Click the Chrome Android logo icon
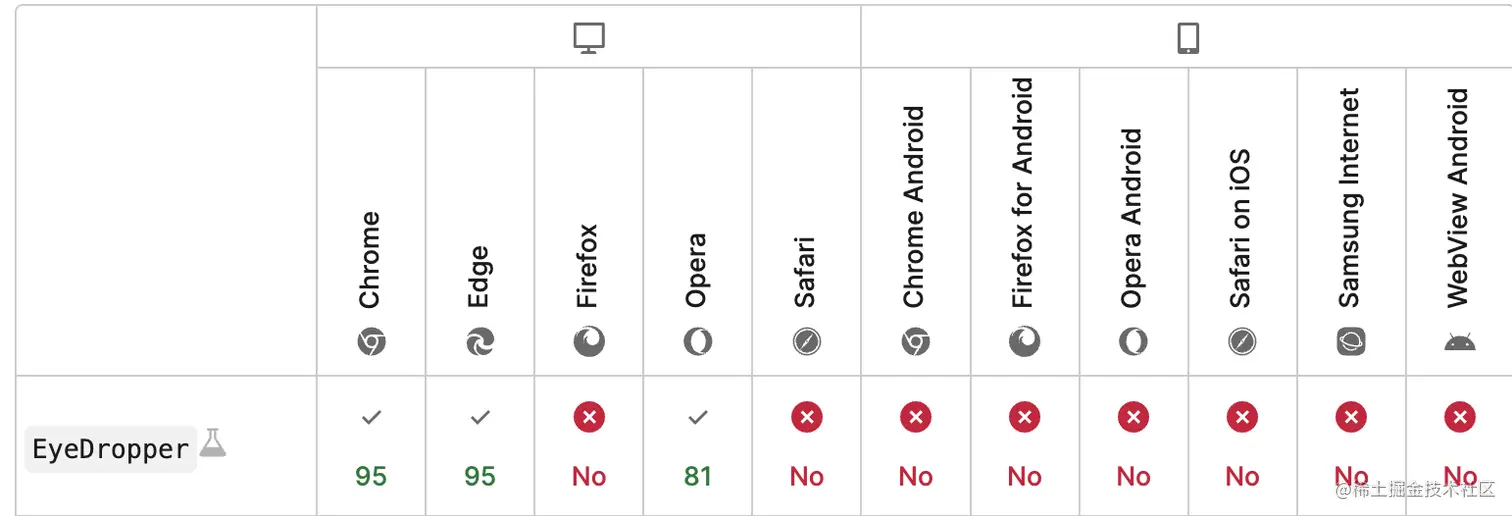 [x=916, y=343]
